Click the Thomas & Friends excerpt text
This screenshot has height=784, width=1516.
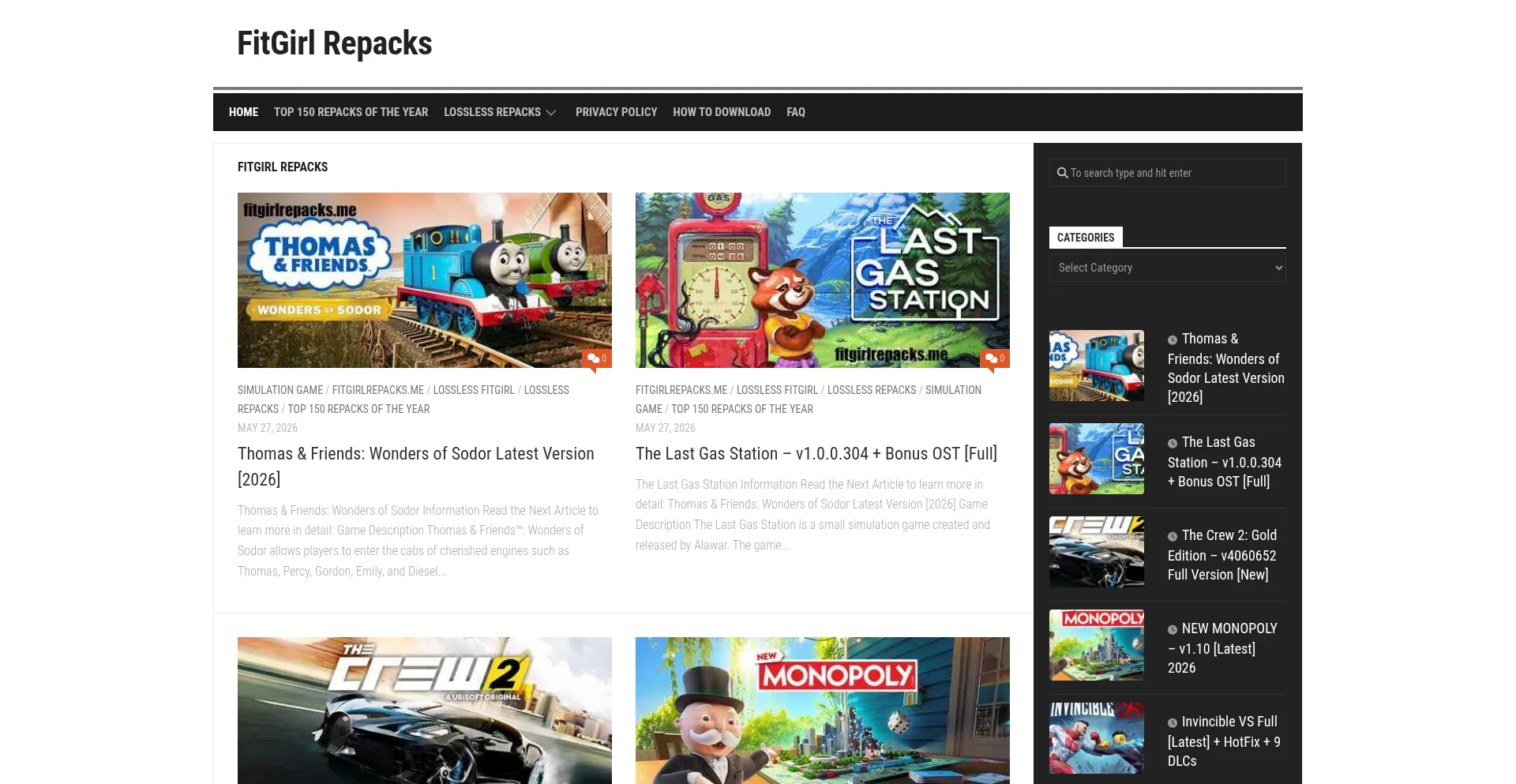(418, 541)
